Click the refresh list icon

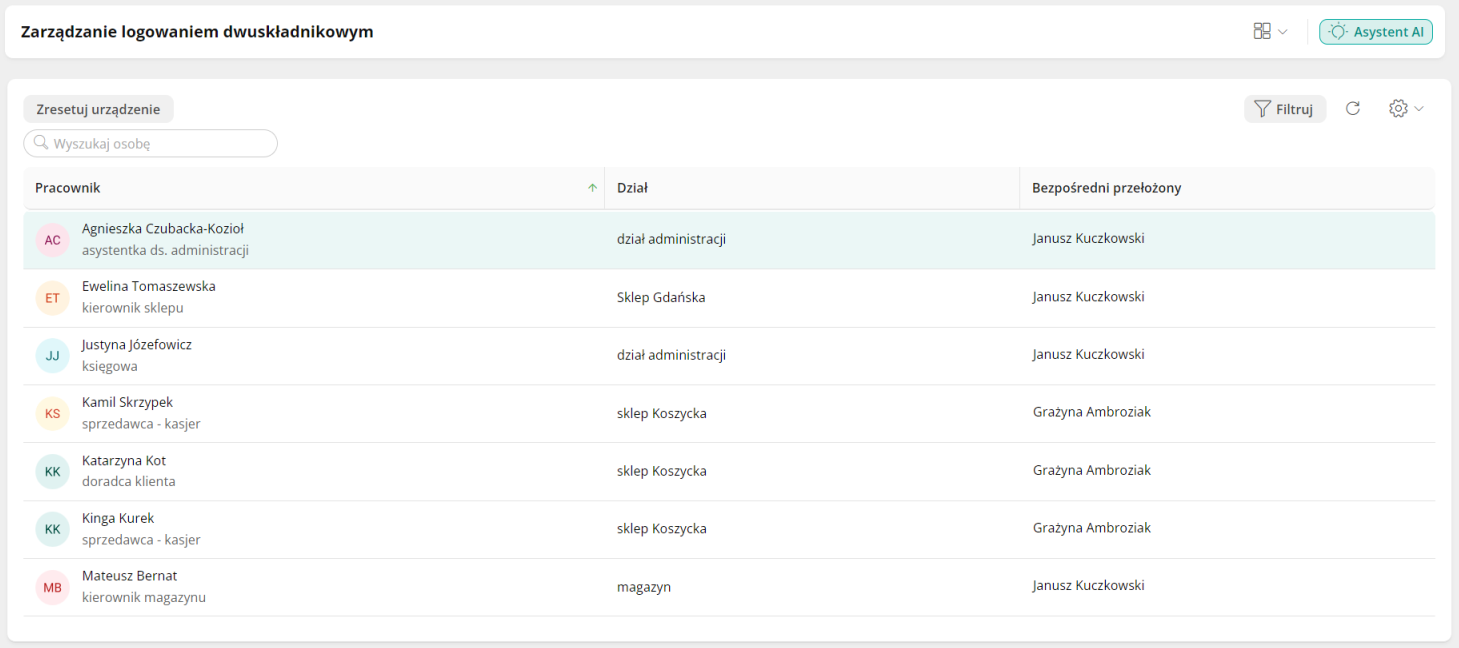point(1353,109)
